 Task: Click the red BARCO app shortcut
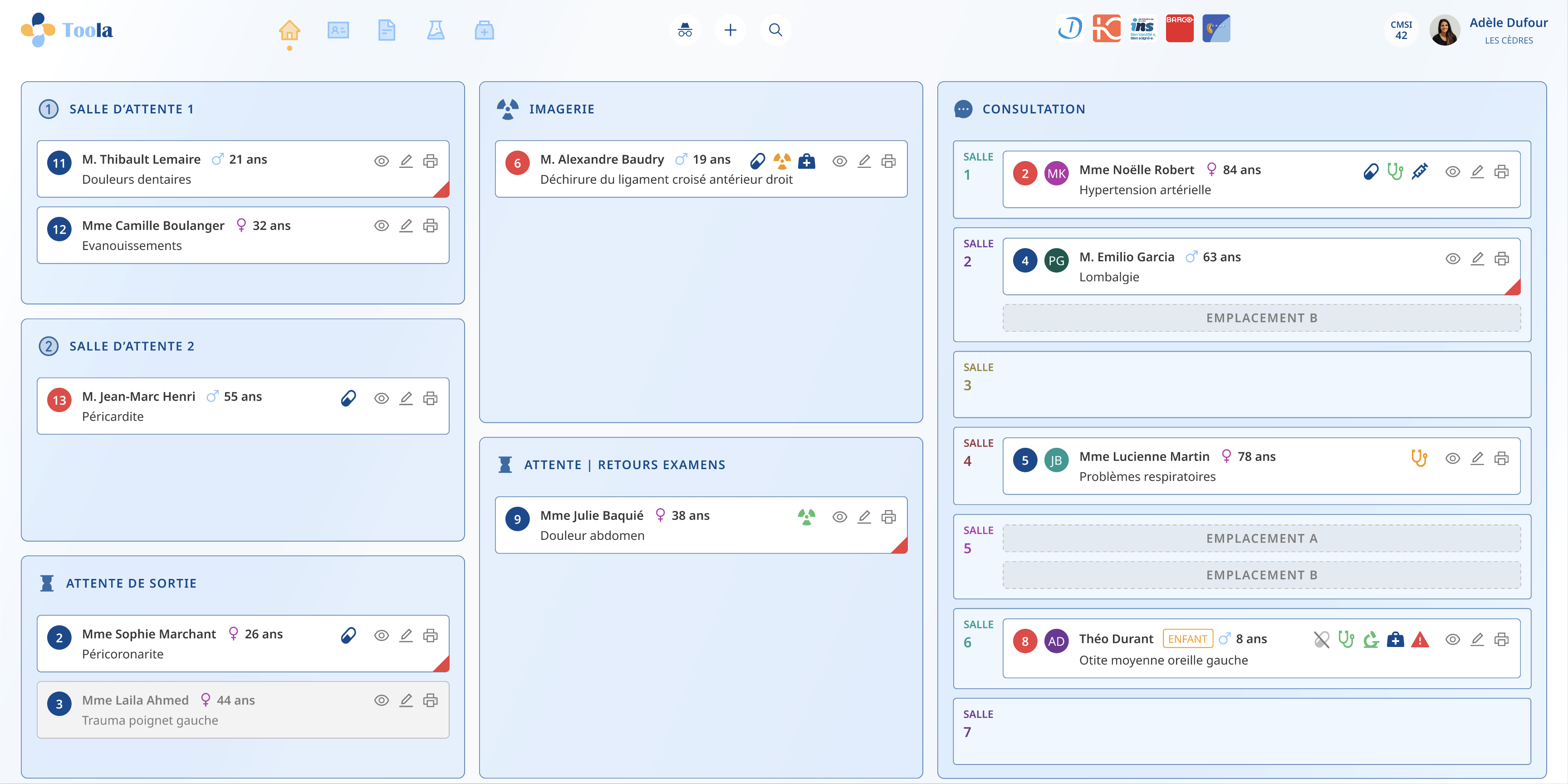(1179, 29)
